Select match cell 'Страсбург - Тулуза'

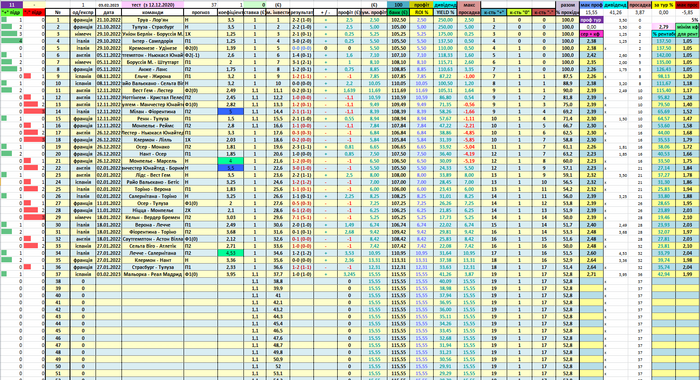(x=152, y=267)
